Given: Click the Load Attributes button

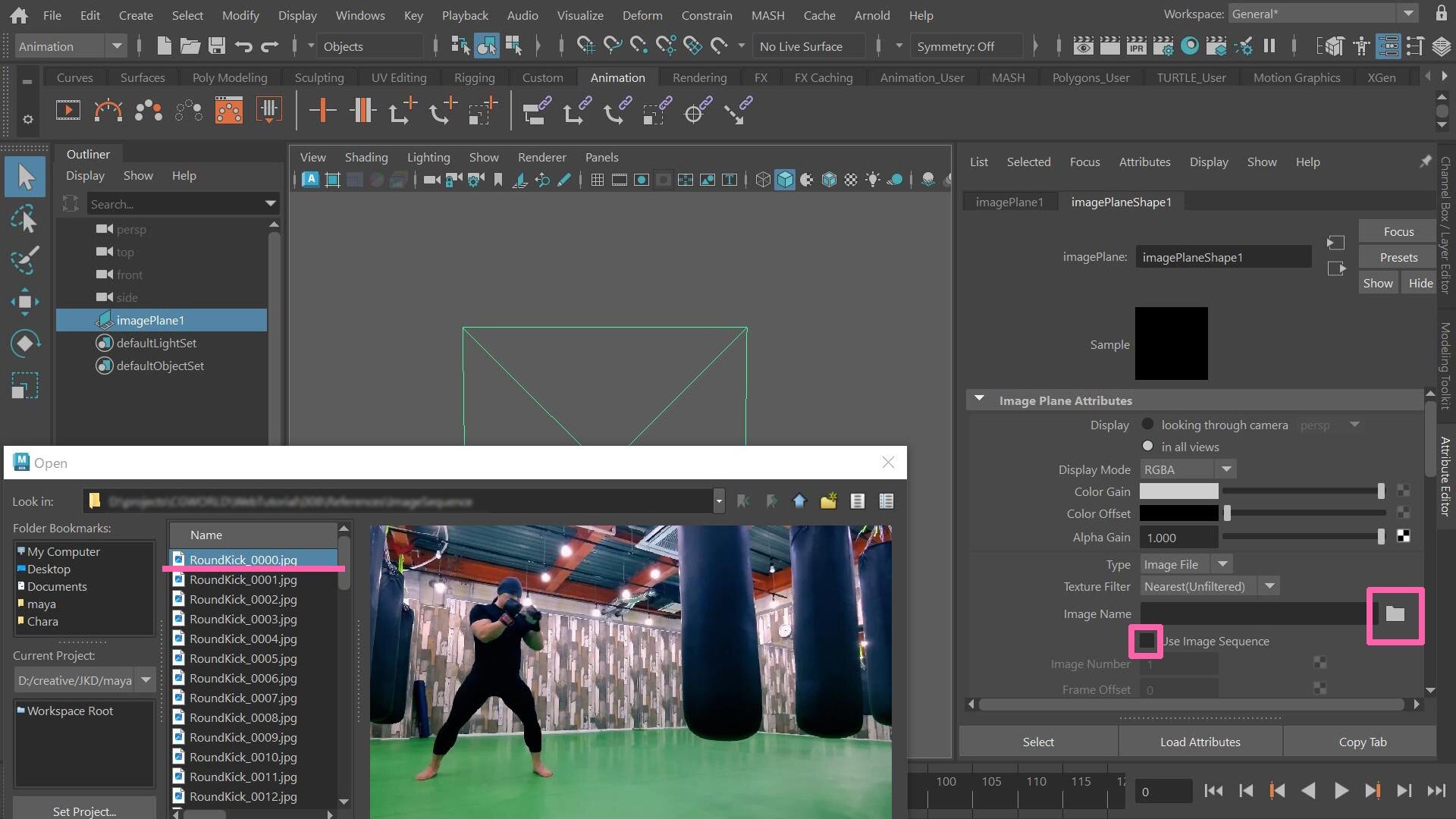Looking at the screenshot, I should [1200, 742].
